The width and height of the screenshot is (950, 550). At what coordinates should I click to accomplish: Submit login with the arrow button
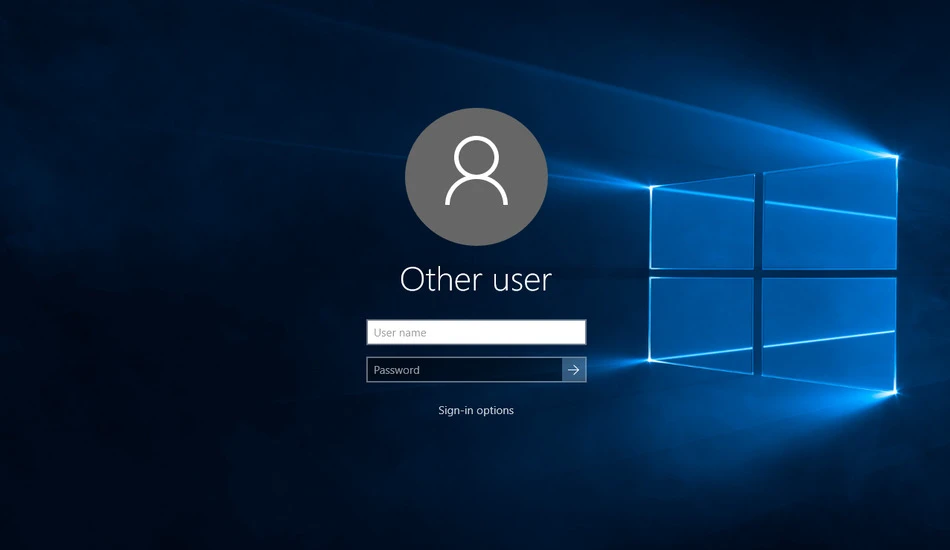tap(574, 369)
